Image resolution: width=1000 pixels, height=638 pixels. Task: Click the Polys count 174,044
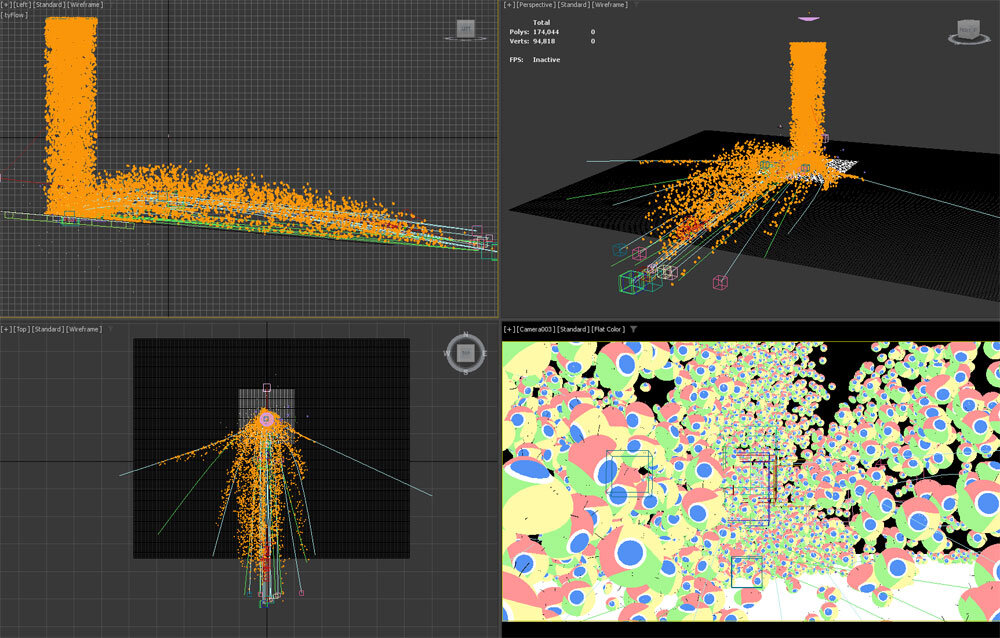point(546,32)
